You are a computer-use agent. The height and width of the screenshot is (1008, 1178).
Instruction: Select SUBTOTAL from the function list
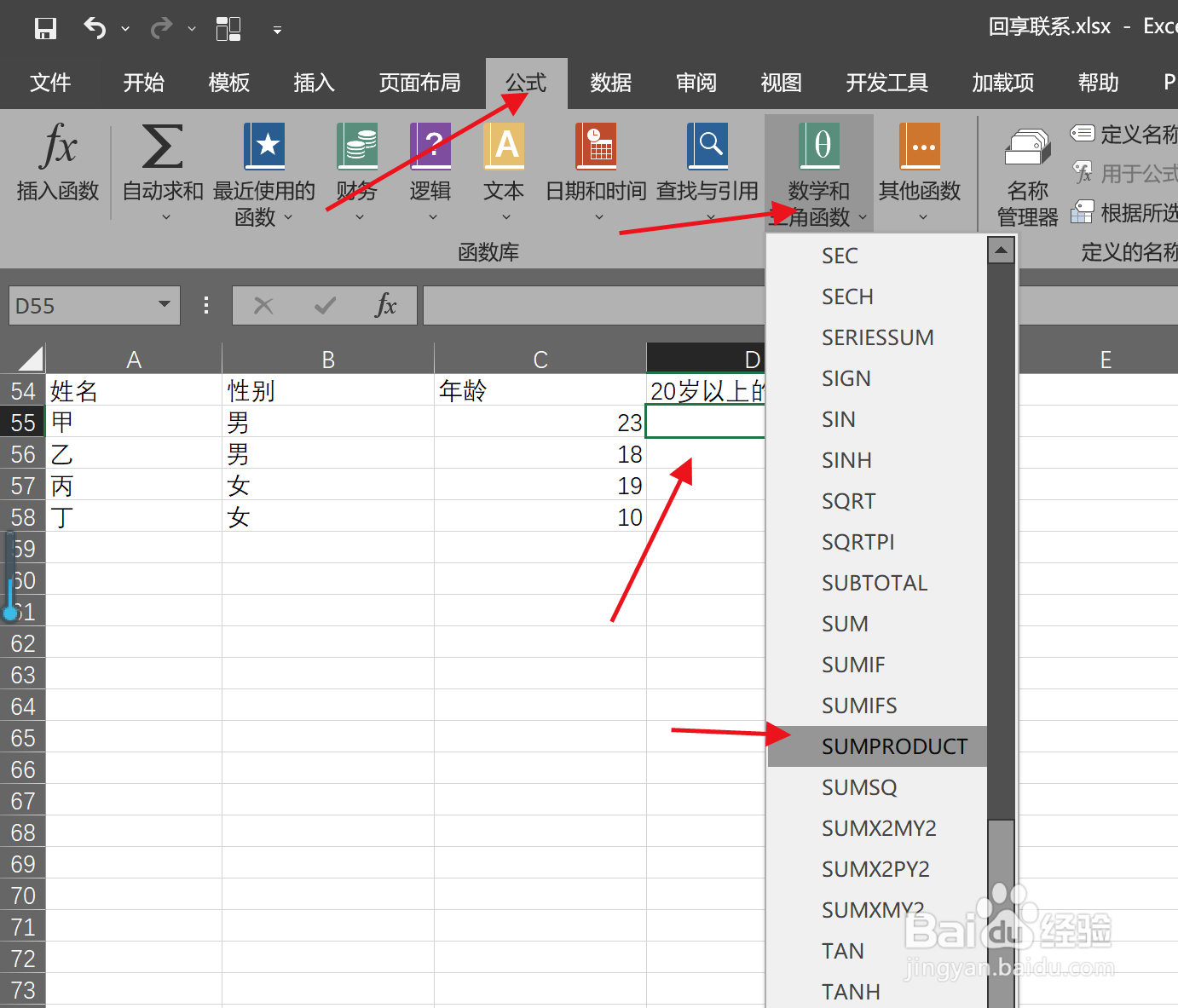click(877, 583)
